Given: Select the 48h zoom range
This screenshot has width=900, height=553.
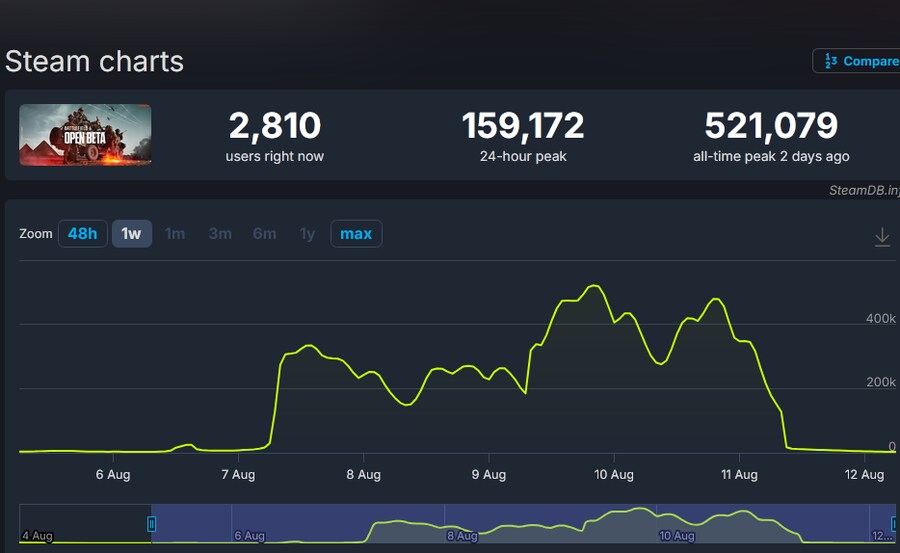Looking at the screenshot, I should (x=83, y=234).
